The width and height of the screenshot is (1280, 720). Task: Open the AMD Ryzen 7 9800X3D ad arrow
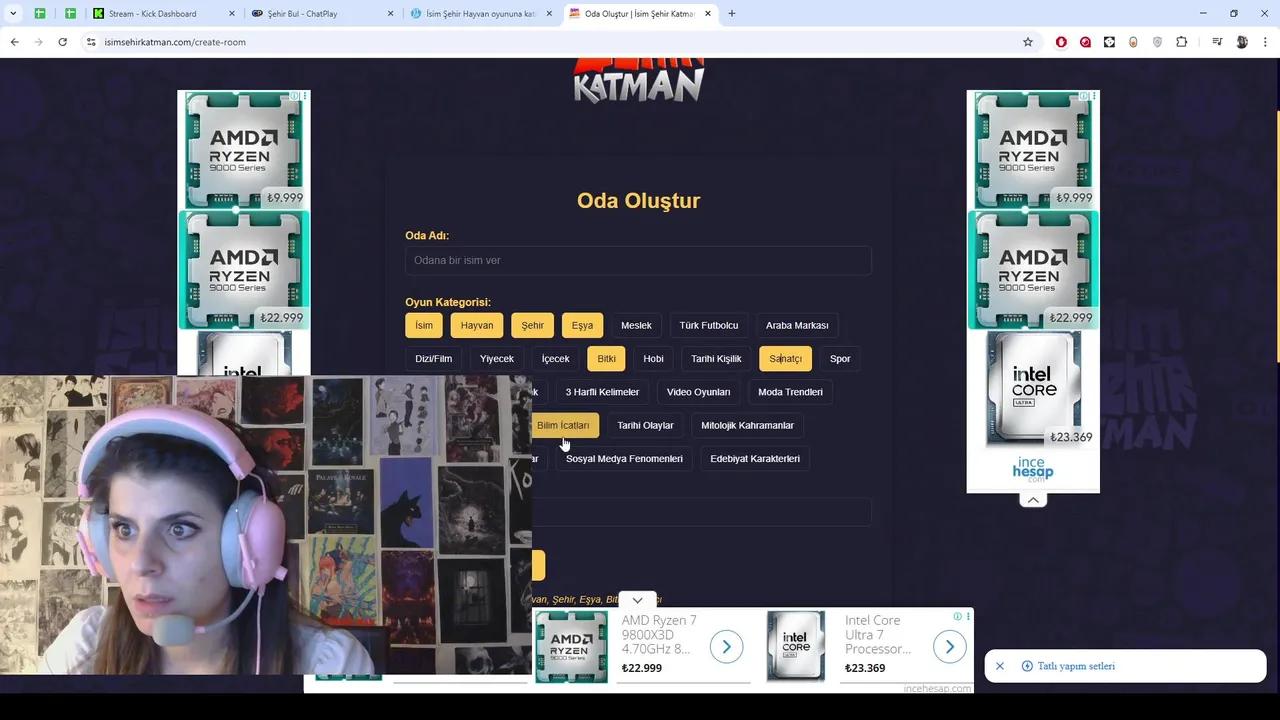[x=727, y=647]
